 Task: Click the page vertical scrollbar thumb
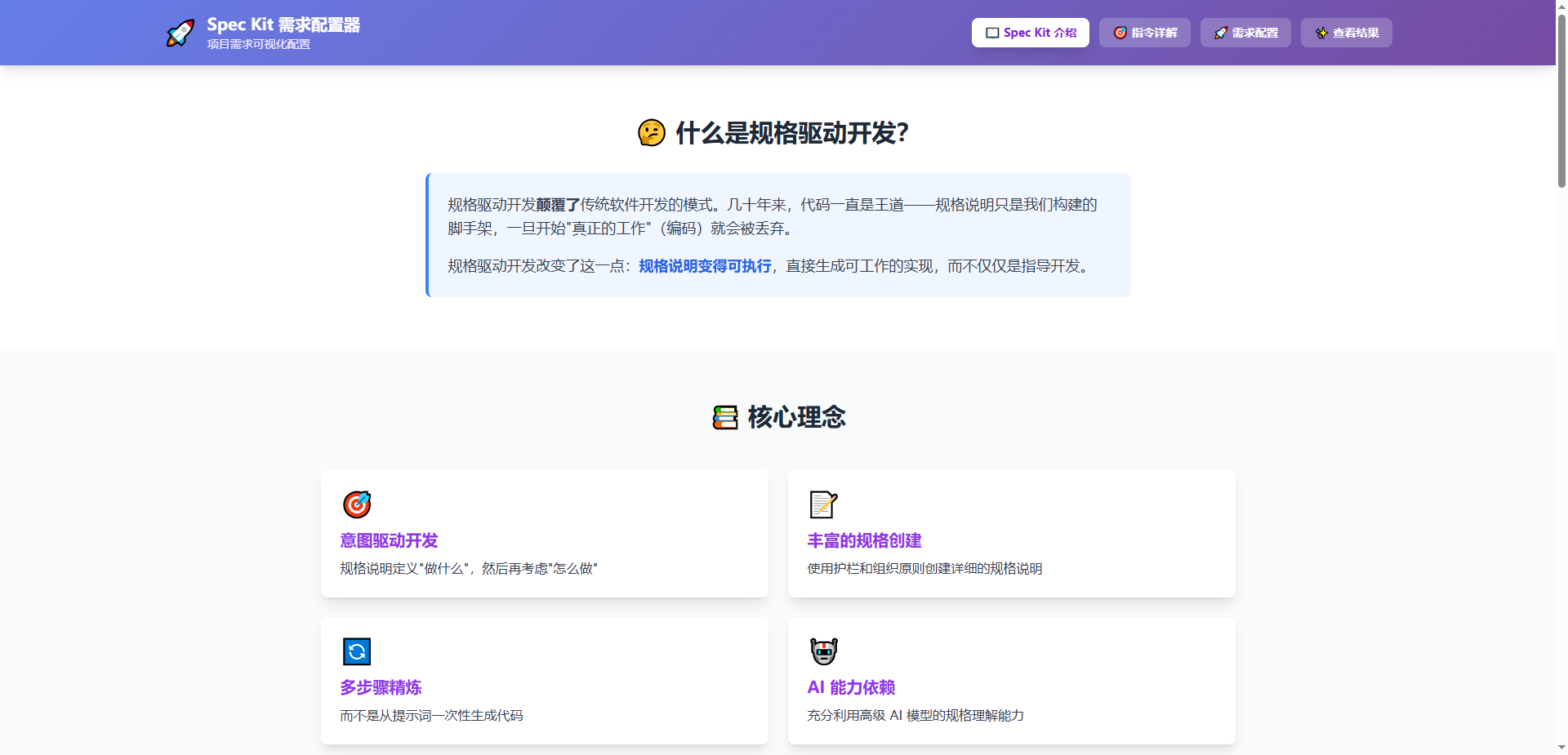tap(1561, 102)
